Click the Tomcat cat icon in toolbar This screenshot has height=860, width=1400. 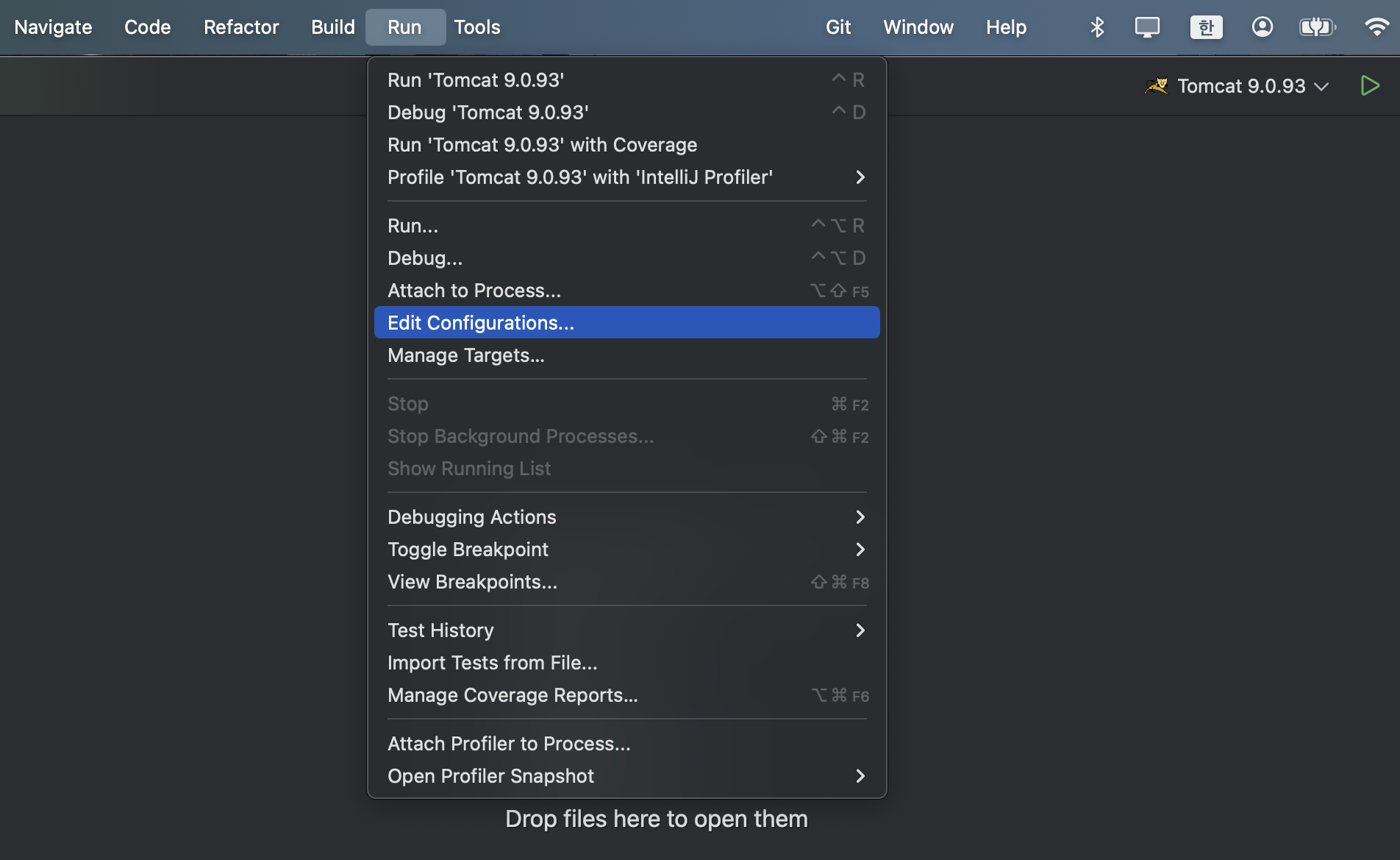tap(1157, 86)
